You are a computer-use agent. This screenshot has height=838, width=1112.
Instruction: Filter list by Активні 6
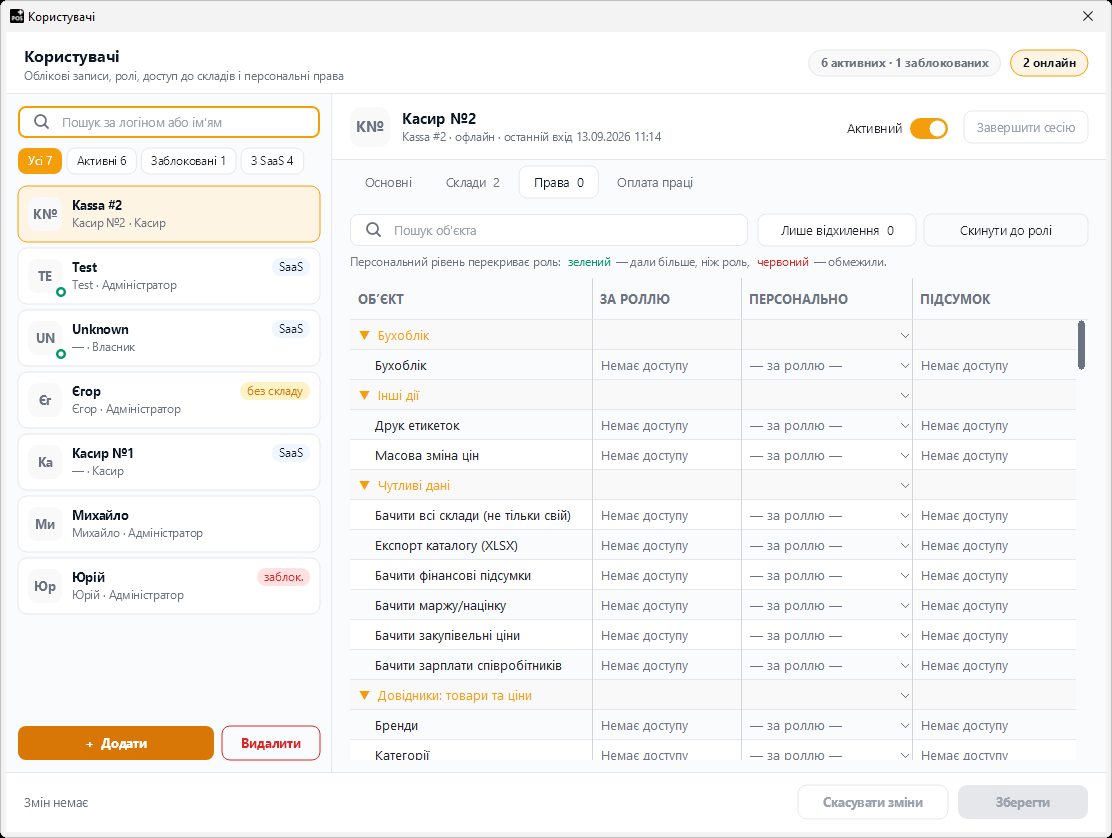pyautogui.click(x=101, y=161)
